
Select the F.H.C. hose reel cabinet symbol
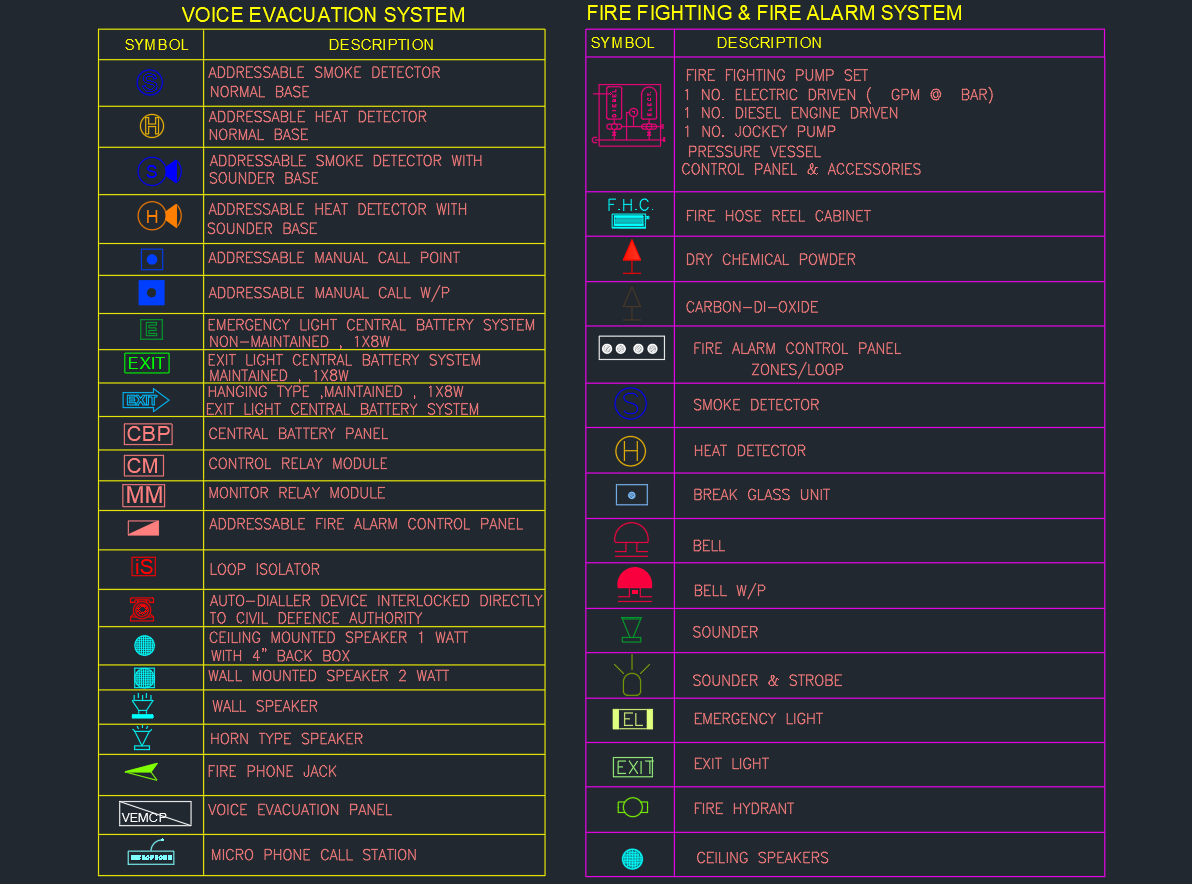[x=630, y=213]
